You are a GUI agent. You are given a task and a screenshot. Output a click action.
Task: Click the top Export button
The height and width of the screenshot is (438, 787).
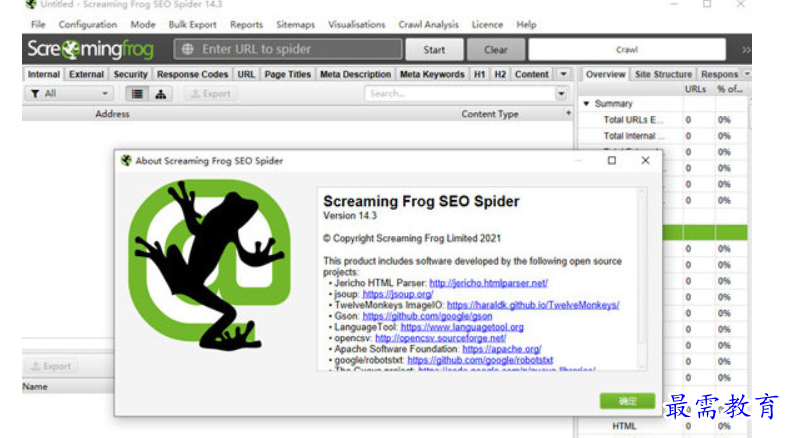[211, 94]
